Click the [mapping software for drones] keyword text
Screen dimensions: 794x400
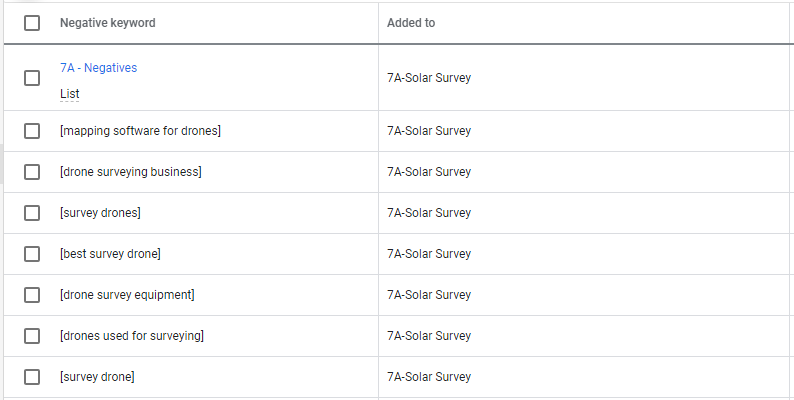(140, 131)
